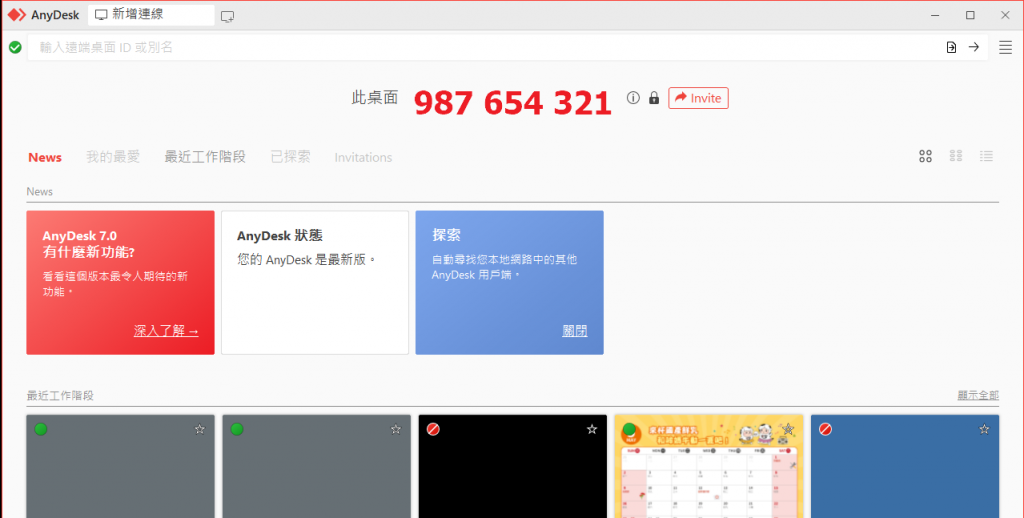Open the 已探索 tab
This screenshot has height=518, width=1024.
pos(291,157)
